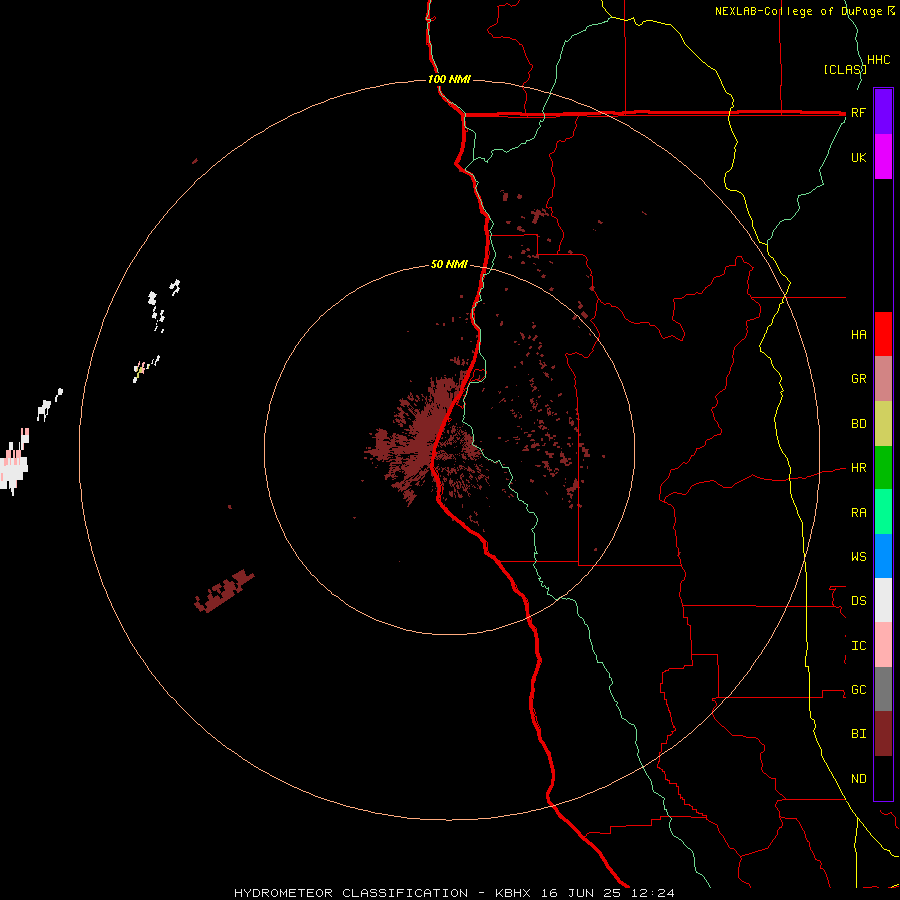Select the BD yellow legend block

(x=883, y=424)
